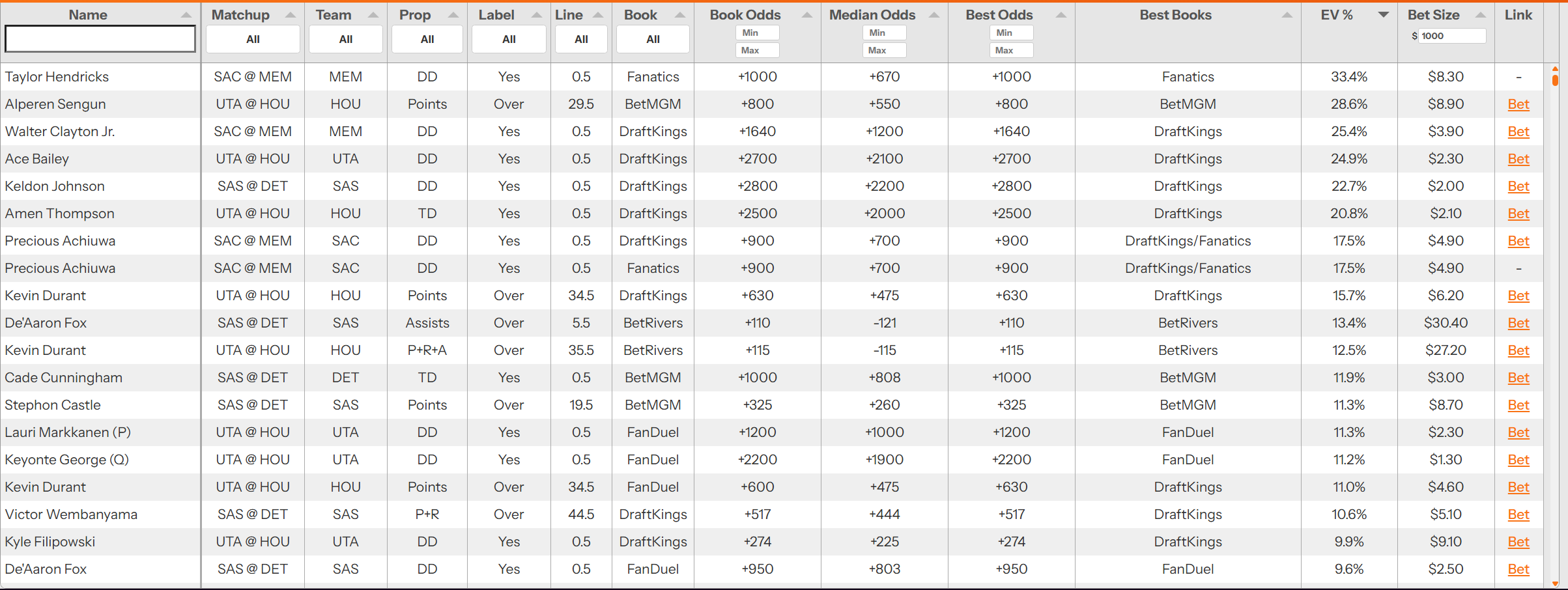Sort by Book column arrow
This screenshot has width=1568, height=590.
click(680, 15)
